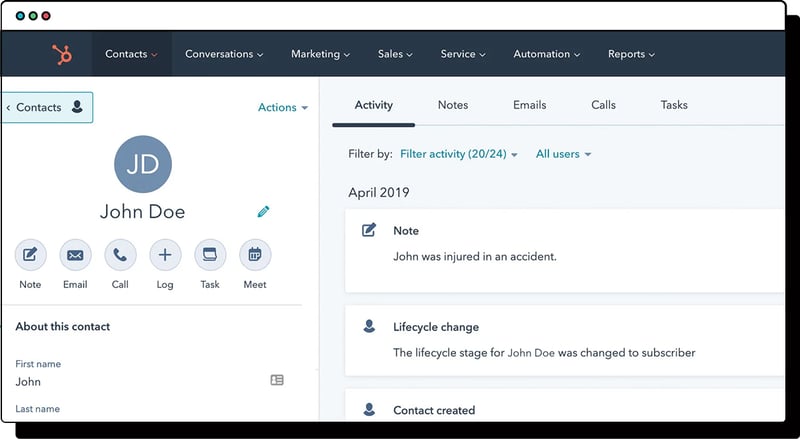Open the Automation navigation menu
The height and width of the screenshot is (439, 800).
click(546, 54)
